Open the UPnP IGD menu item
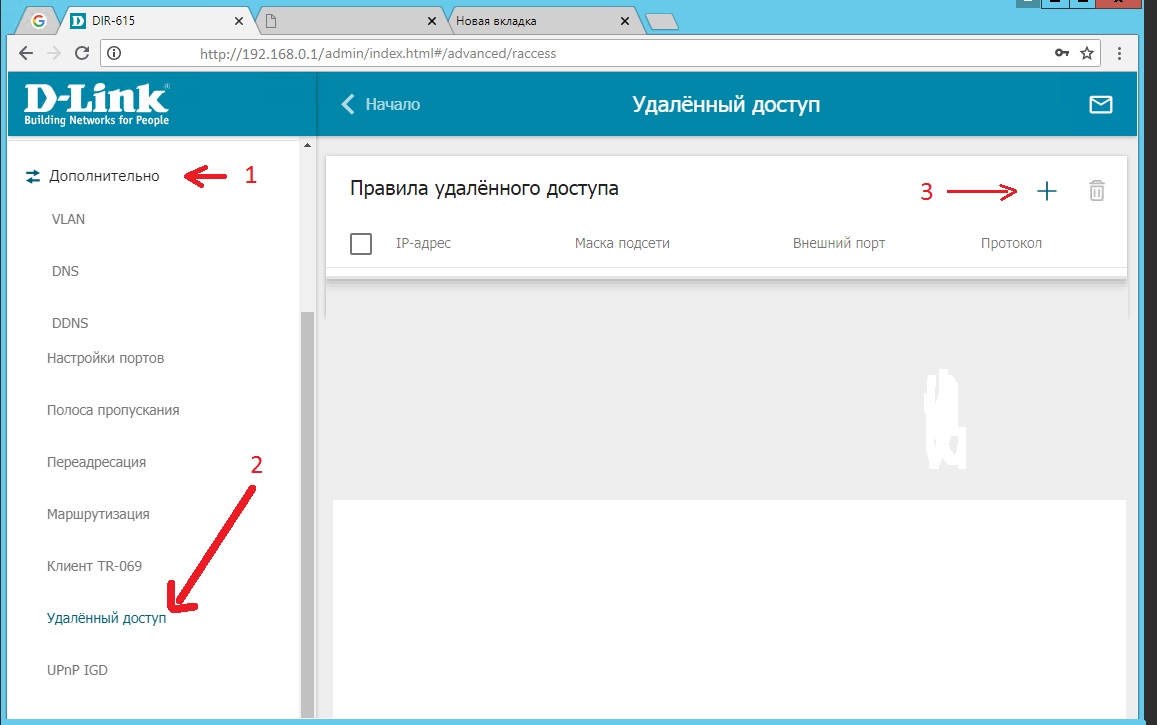This screenshot has height=725, width=1157. 77,670
